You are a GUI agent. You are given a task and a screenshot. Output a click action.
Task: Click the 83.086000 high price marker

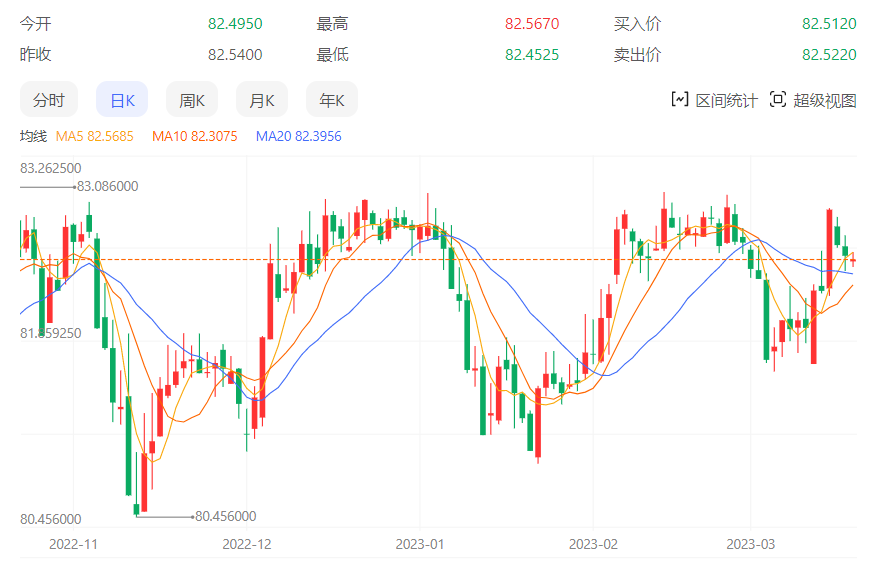coord(108,186)
